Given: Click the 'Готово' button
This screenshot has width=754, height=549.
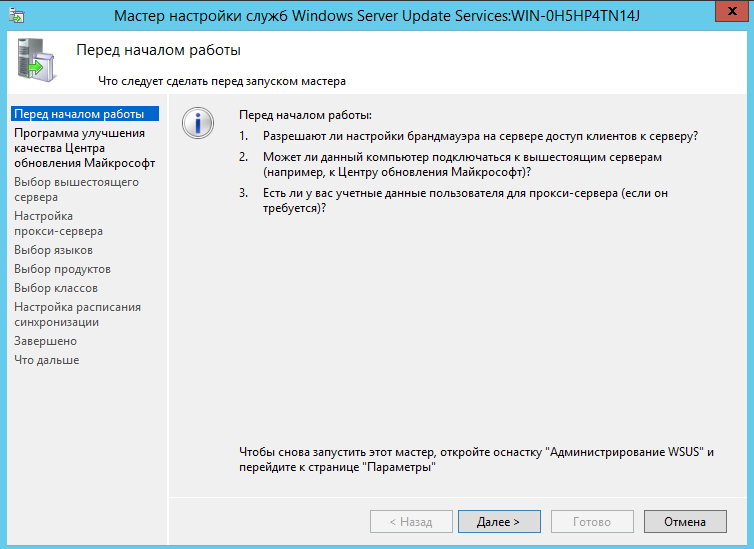Looking at the screenshot, I should coord(592,522).
